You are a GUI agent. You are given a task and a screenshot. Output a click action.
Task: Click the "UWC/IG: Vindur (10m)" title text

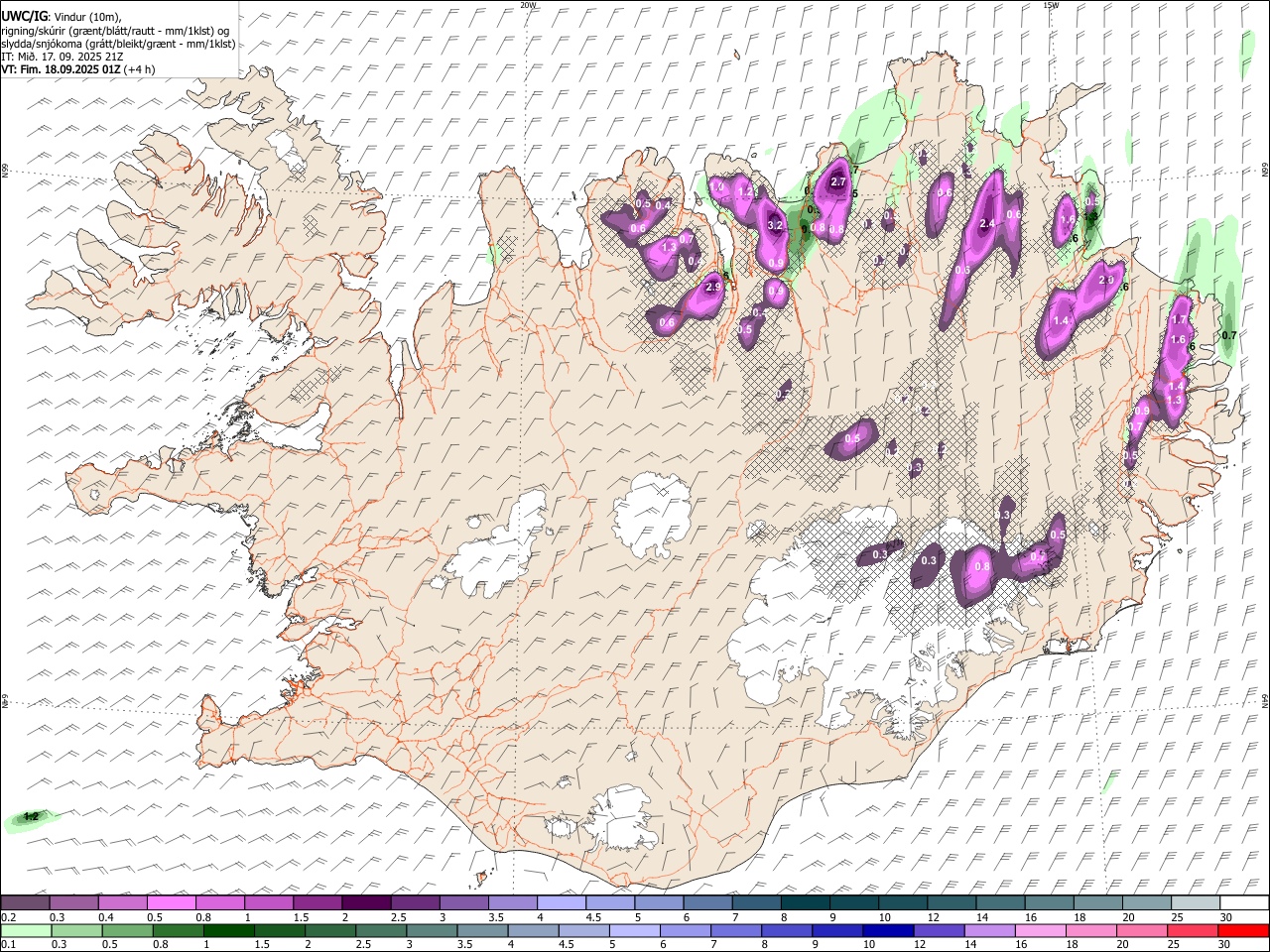[61, 17]
